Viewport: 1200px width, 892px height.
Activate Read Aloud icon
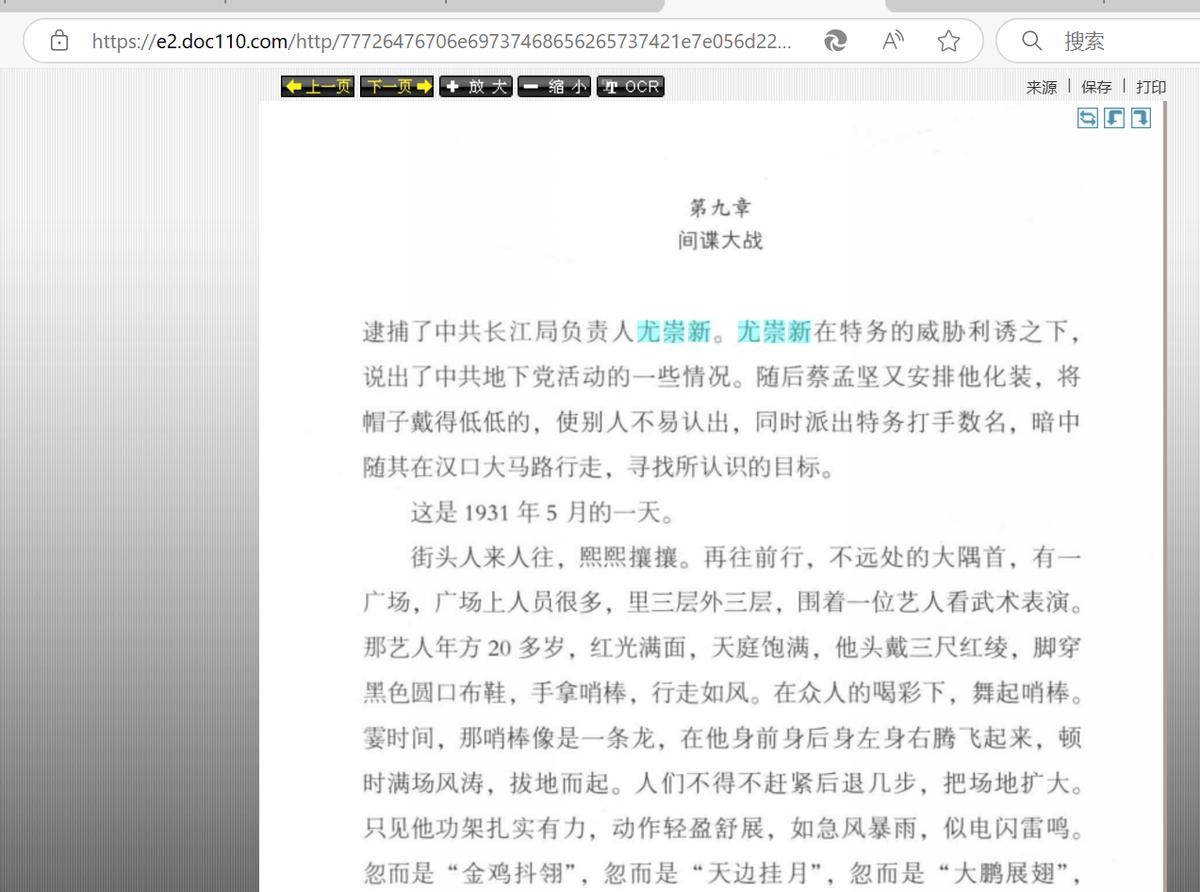[x=893, y=41]
